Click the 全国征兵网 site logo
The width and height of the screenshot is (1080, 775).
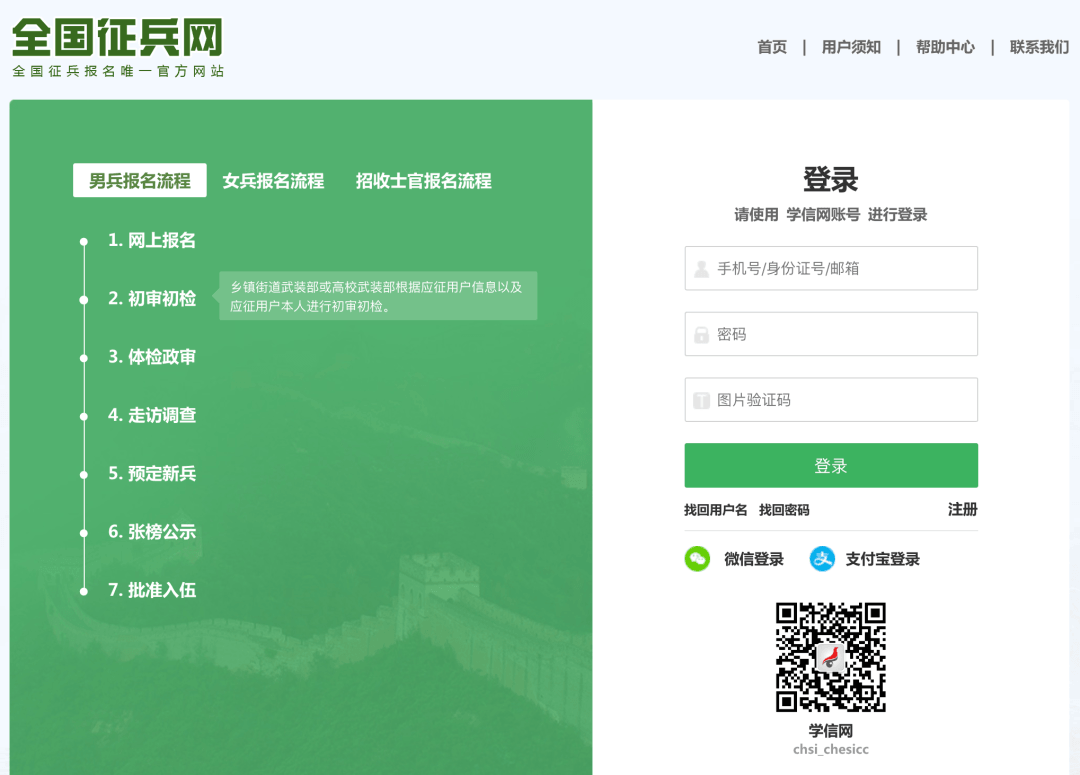[115, 45]
